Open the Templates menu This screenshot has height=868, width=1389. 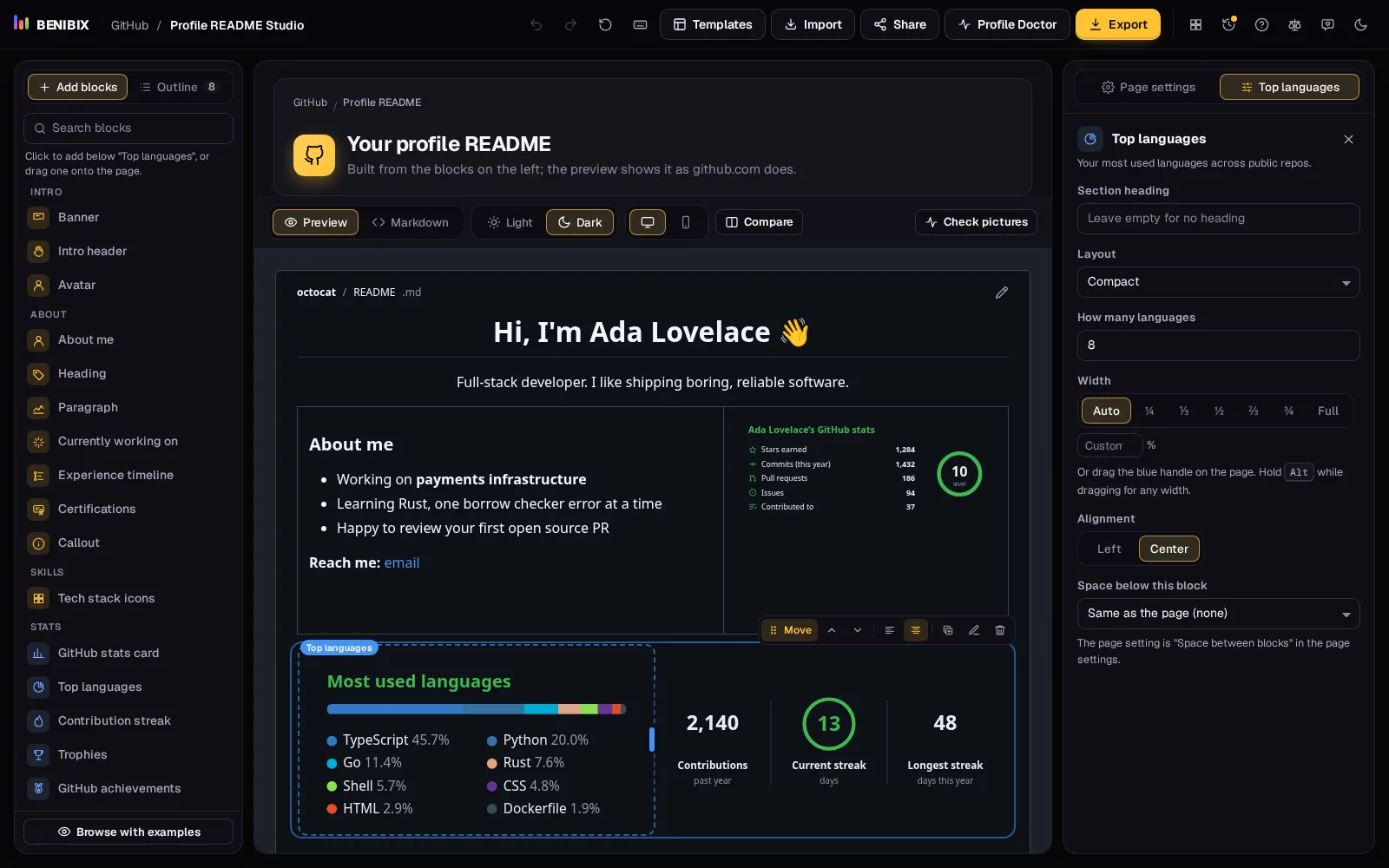tap(713, 24)
